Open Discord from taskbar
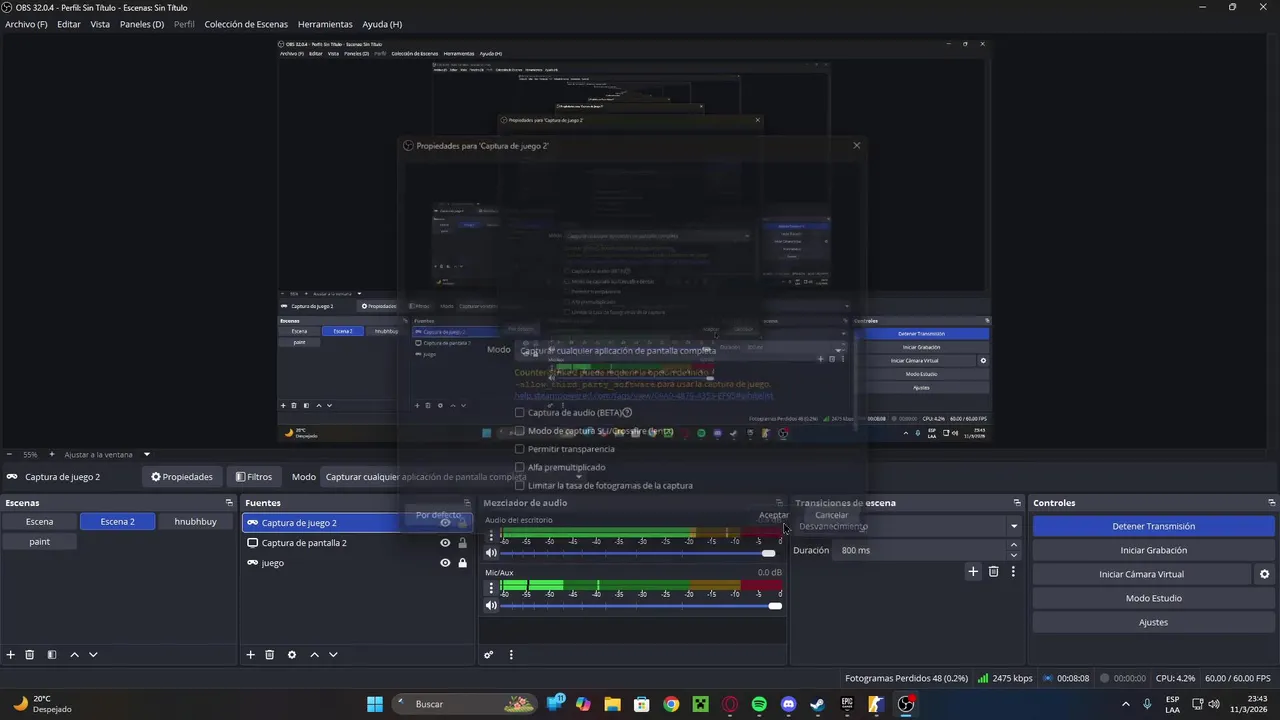The height and width of the screenshot is (720, 1280). point(788,704)
